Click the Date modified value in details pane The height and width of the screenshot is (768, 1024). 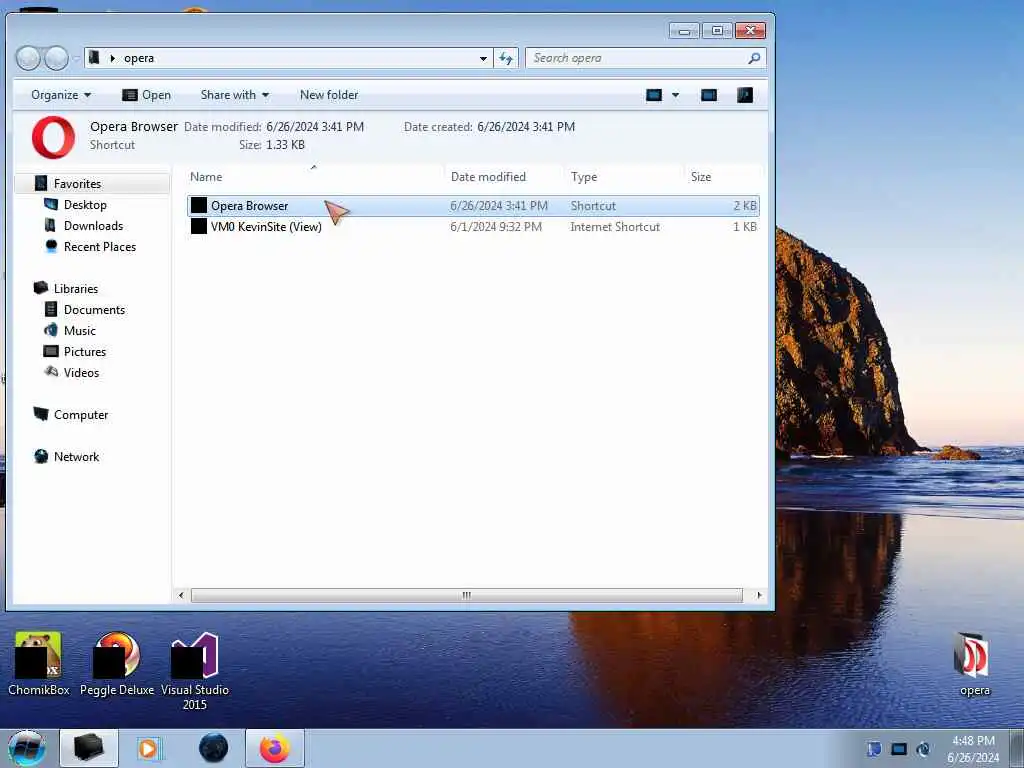tap(315, 127)
